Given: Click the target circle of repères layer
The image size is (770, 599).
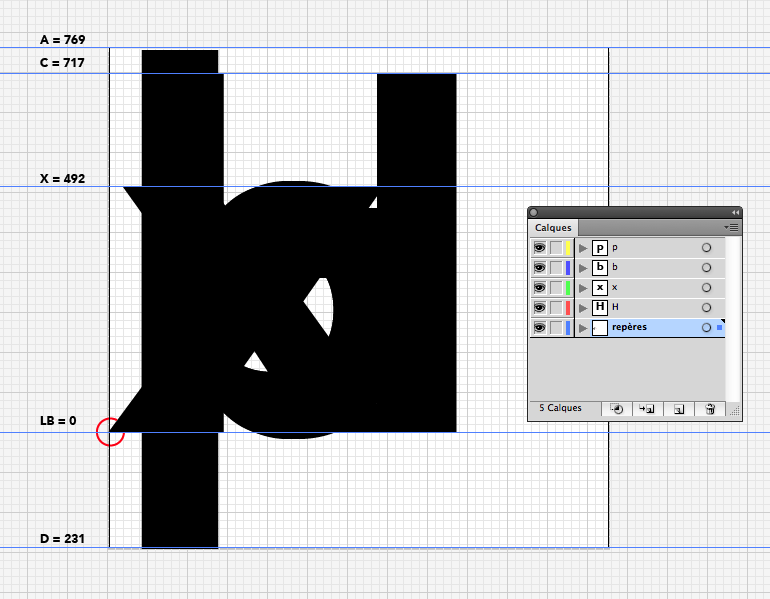Looking at the screenshot, I should pos(706,327).
